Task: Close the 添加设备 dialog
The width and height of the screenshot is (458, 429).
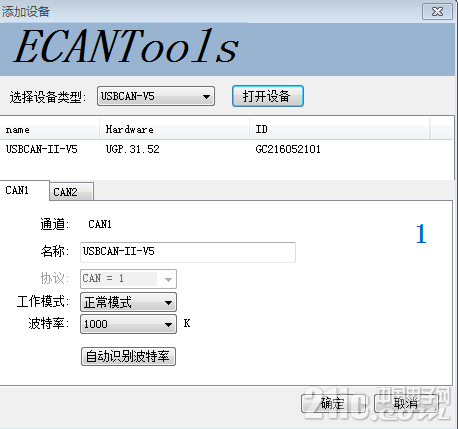Action: coord(438,12)
